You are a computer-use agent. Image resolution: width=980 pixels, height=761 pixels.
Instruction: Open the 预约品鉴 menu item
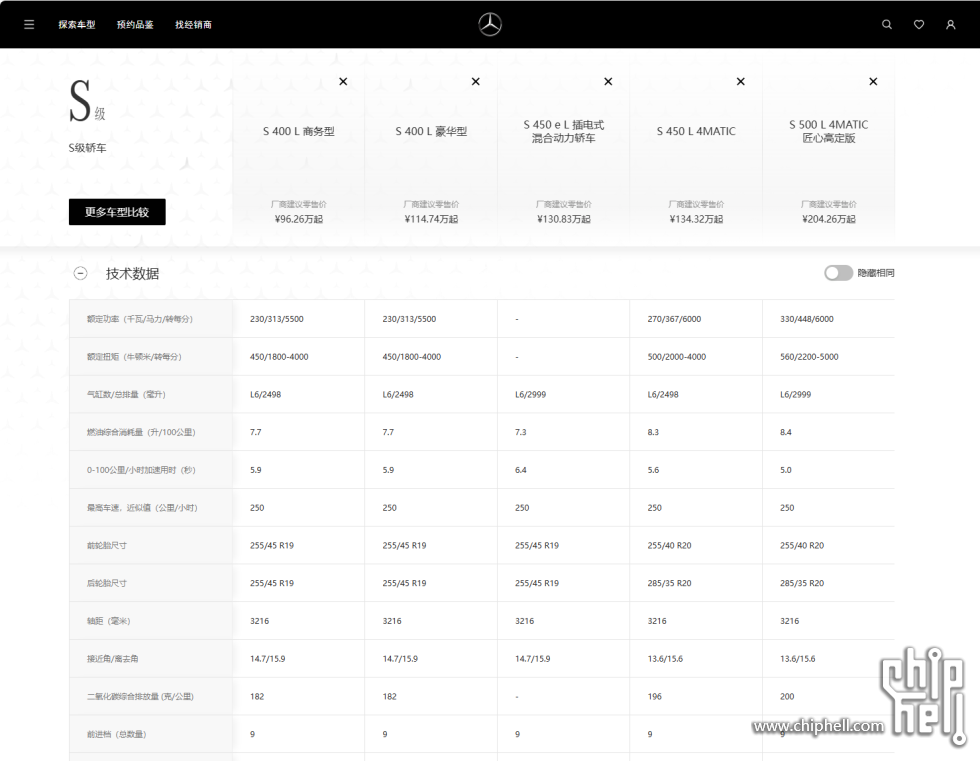pos(135,24)
